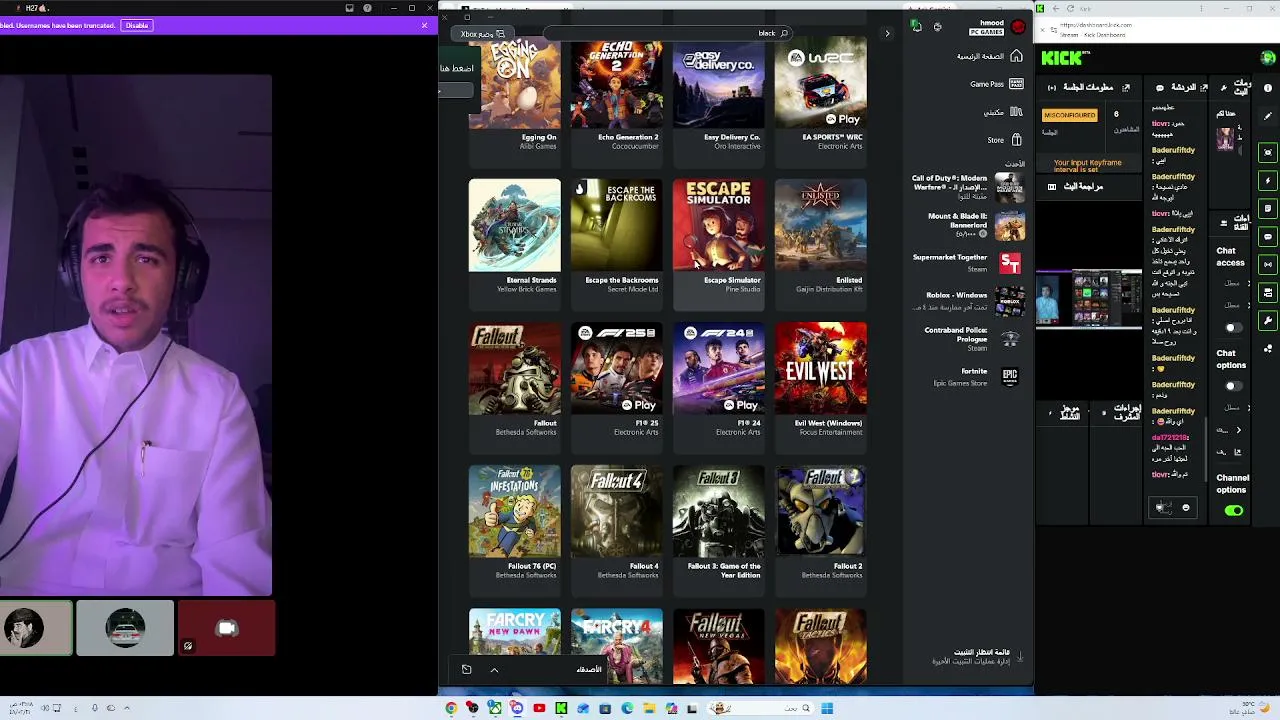
Task: Click the KICK logo in the dashboard
Action: [1062, 58]
